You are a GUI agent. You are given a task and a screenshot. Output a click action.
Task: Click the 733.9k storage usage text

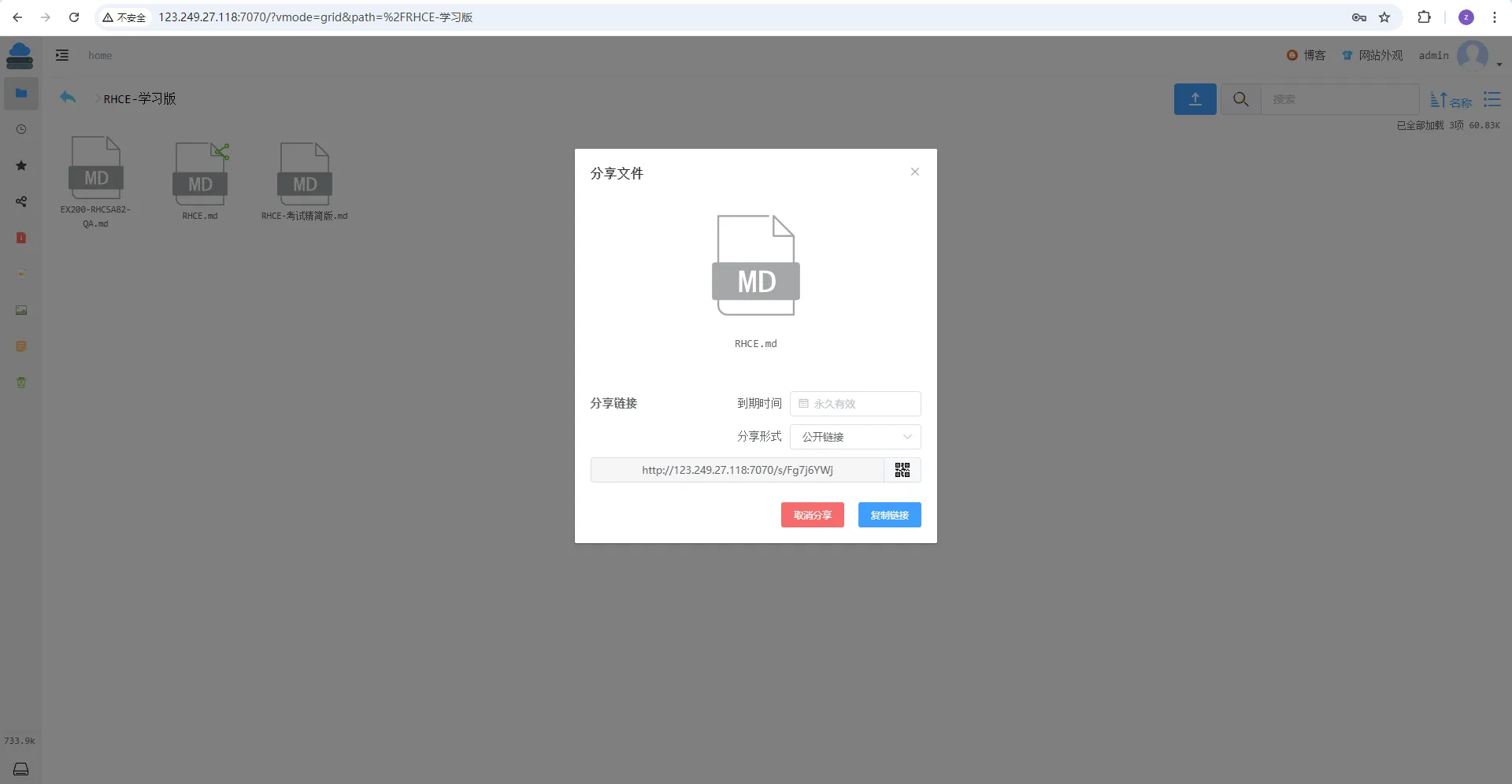coord(20,741)
